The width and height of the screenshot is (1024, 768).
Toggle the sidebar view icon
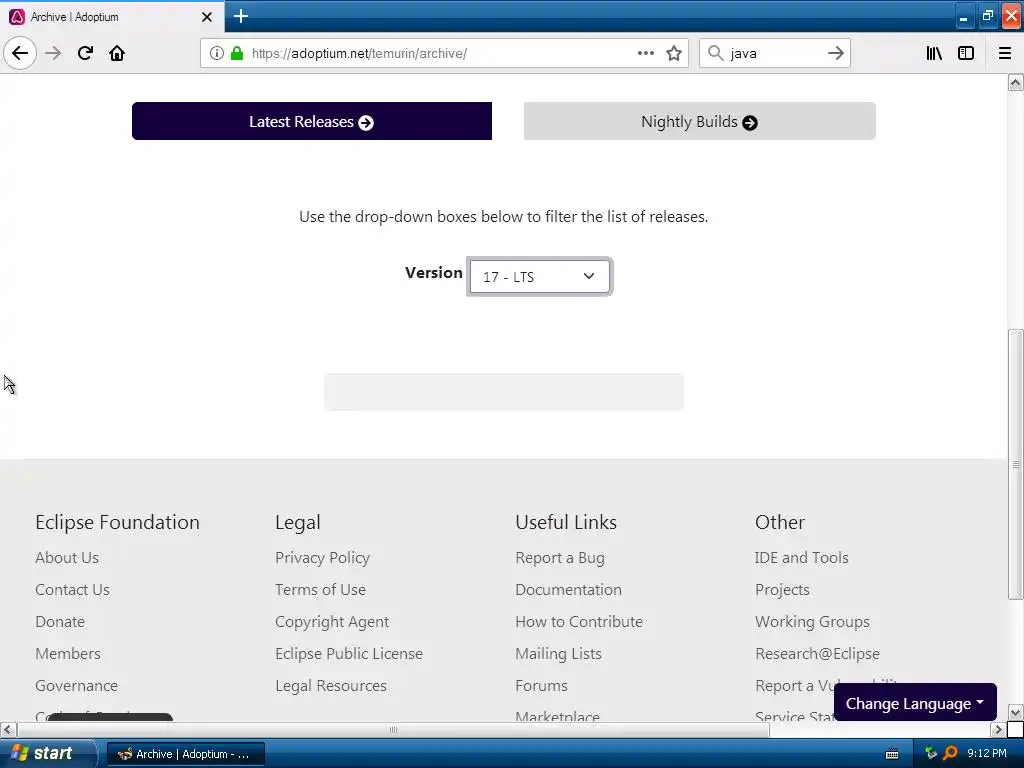tap(966, 53)
